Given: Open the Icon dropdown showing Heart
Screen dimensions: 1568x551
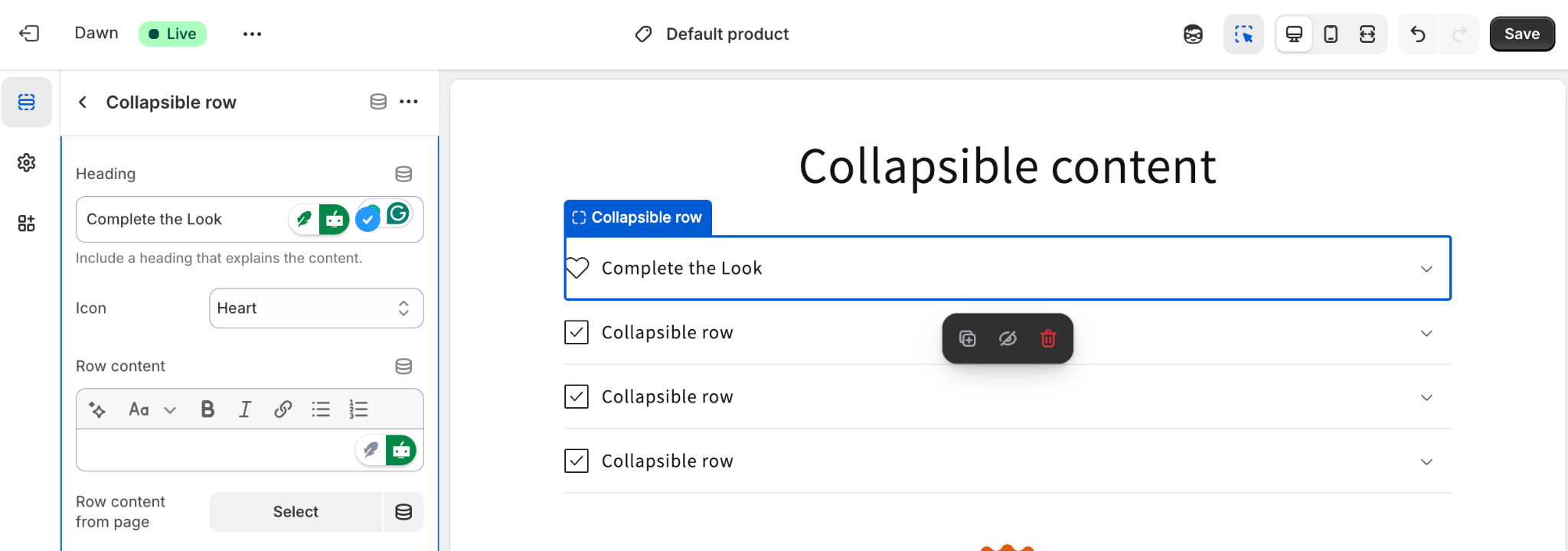Looking at the screenshot, I should click(x=316, y=308).
